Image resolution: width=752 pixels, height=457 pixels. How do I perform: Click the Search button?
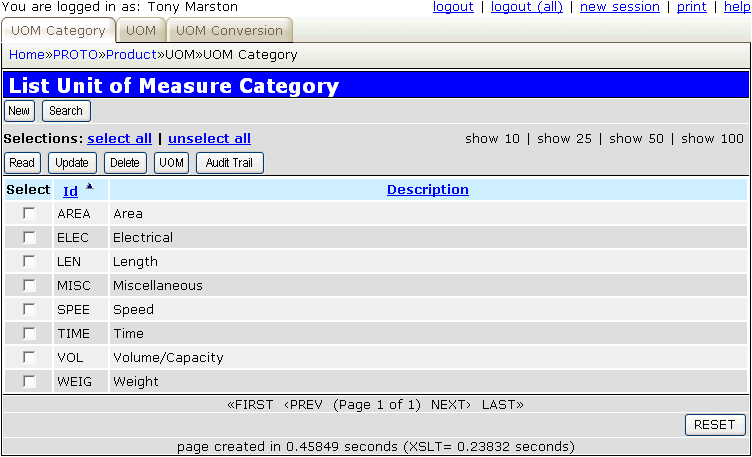67,111
